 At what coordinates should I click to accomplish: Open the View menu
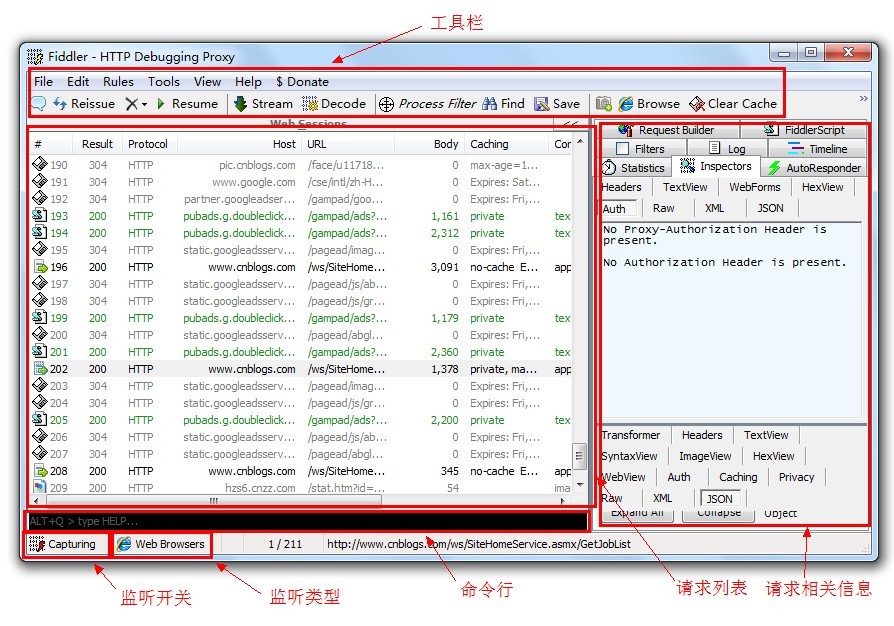click(207, 82)
